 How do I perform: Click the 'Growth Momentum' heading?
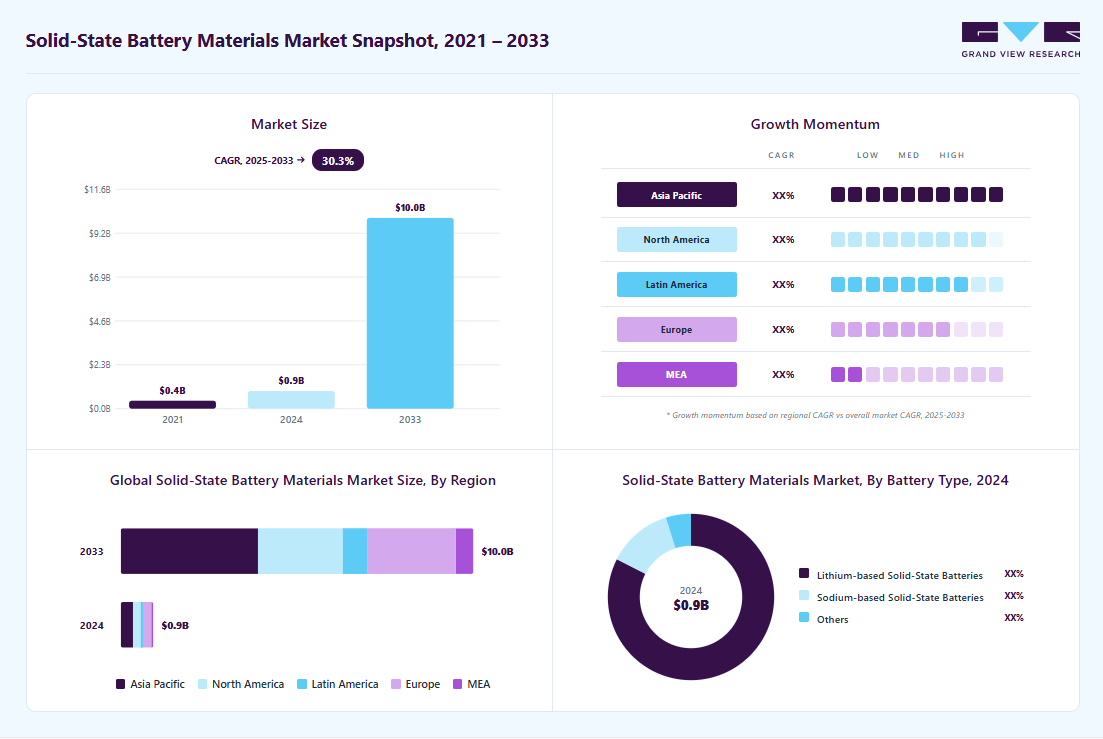click(x=815, y=124)
